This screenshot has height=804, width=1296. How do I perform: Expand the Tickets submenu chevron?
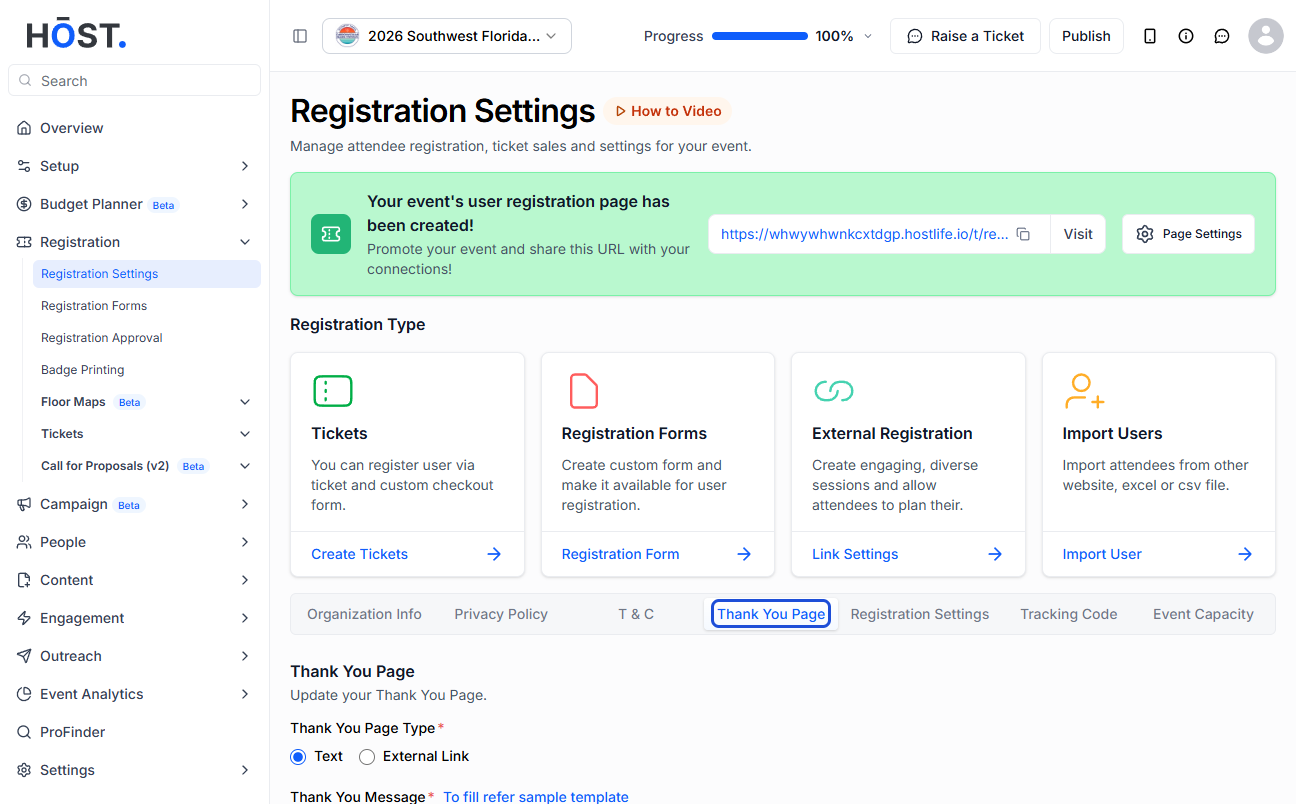(x=245, y=434)
